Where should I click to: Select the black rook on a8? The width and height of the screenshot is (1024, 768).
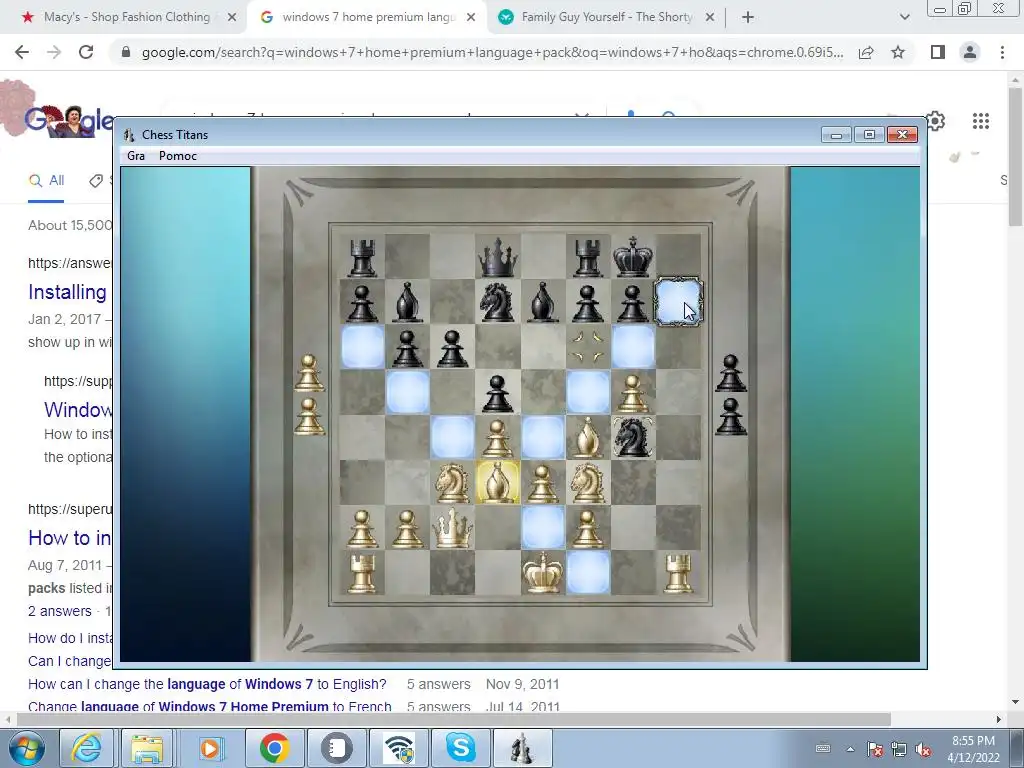click(x=362, y=257)
